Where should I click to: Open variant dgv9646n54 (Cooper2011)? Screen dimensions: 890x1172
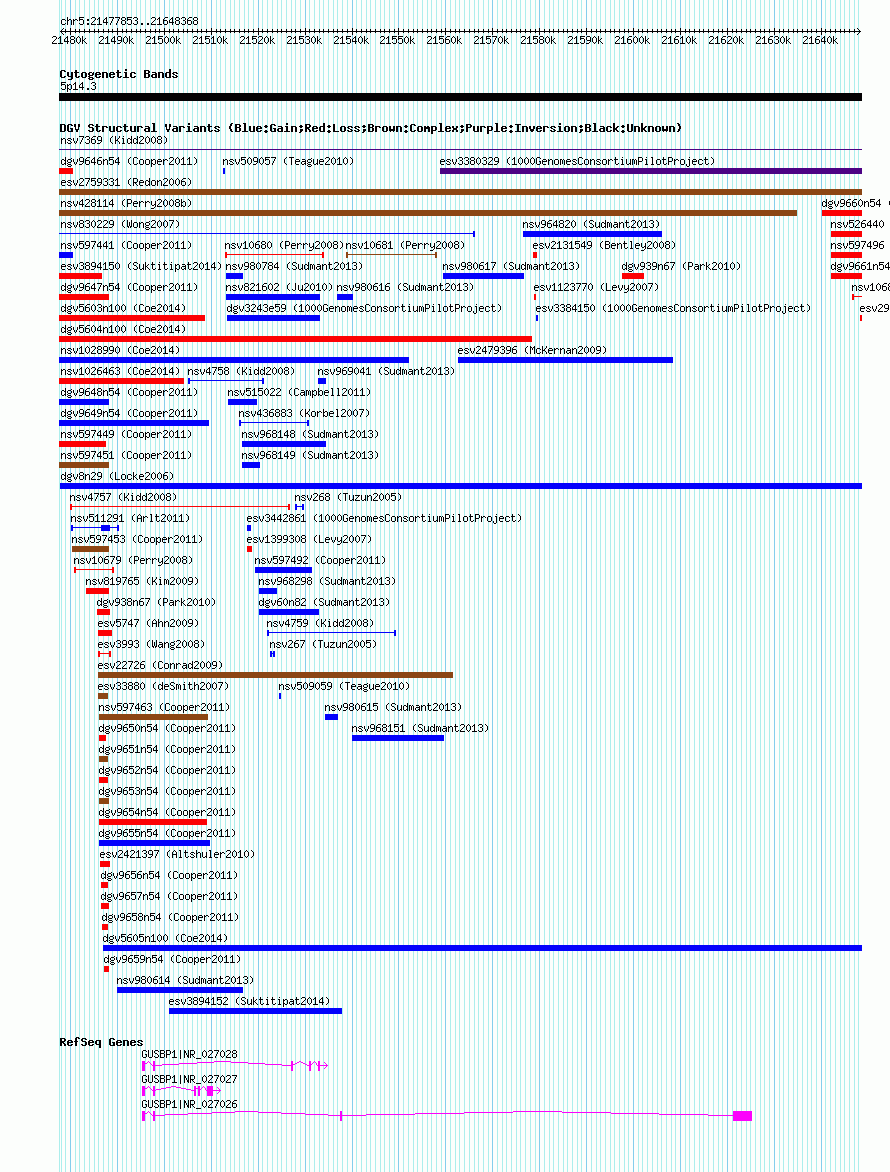tap(129, 161)
